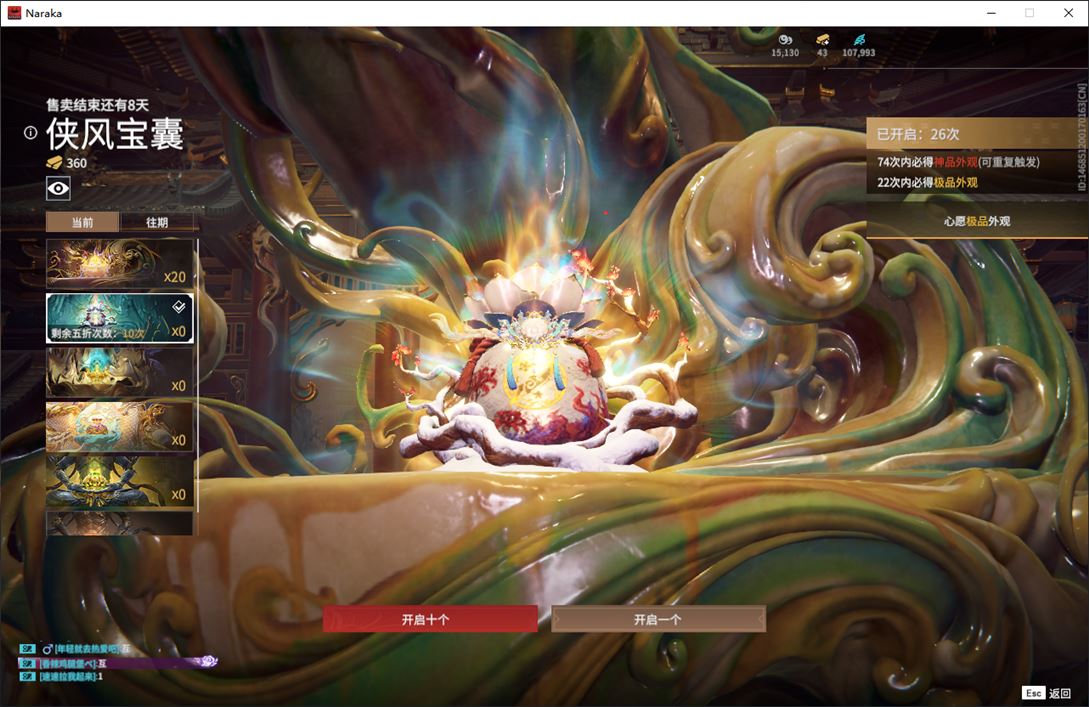Click the Esc 返回 back button
Image resolution: width=1089 pixels, height=707 pixels.
pos(1047,693)
